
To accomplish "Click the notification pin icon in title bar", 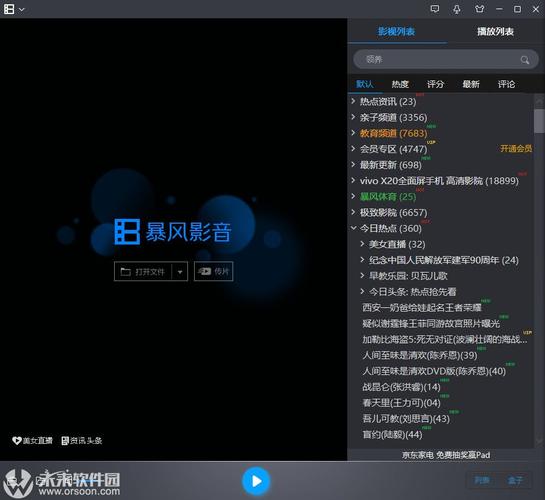I will 457,9.
